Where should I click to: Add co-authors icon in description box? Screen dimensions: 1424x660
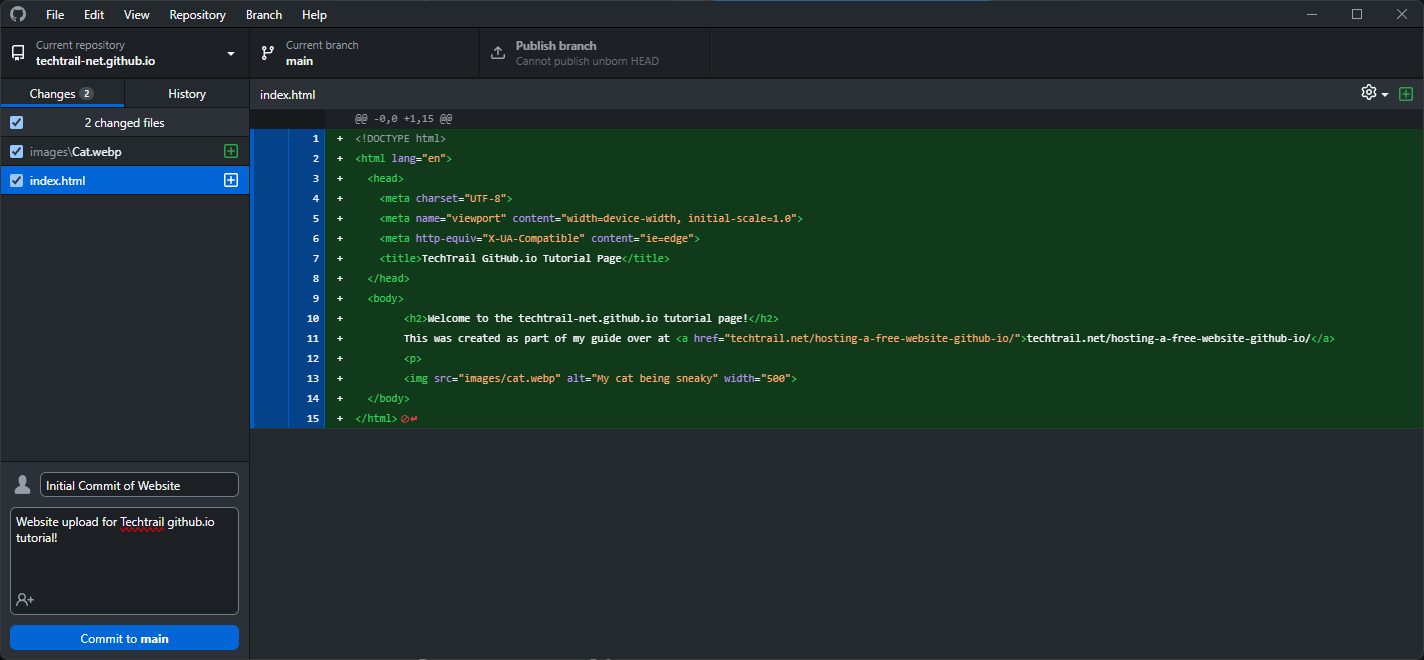(x=25, y=599)
